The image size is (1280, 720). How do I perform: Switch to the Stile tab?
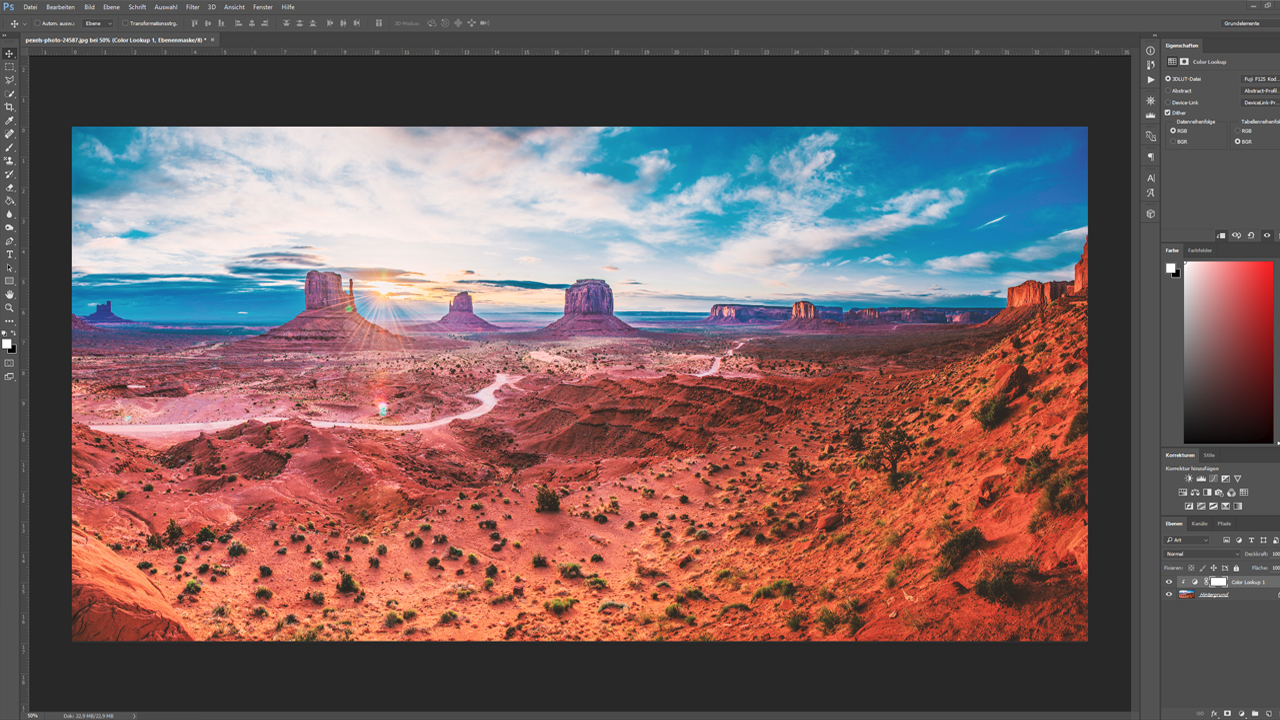(1209, 455)
